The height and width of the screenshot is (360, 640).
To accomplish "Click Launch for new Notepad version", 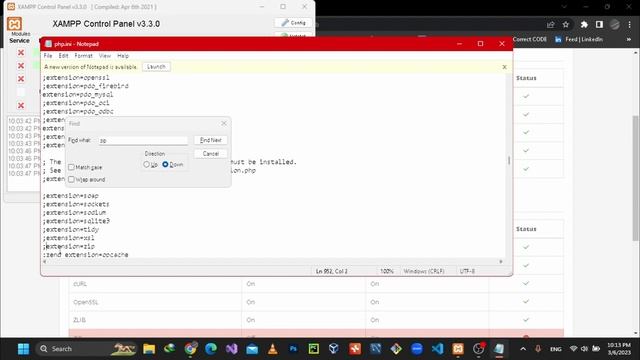I will (x=156, y=67).
